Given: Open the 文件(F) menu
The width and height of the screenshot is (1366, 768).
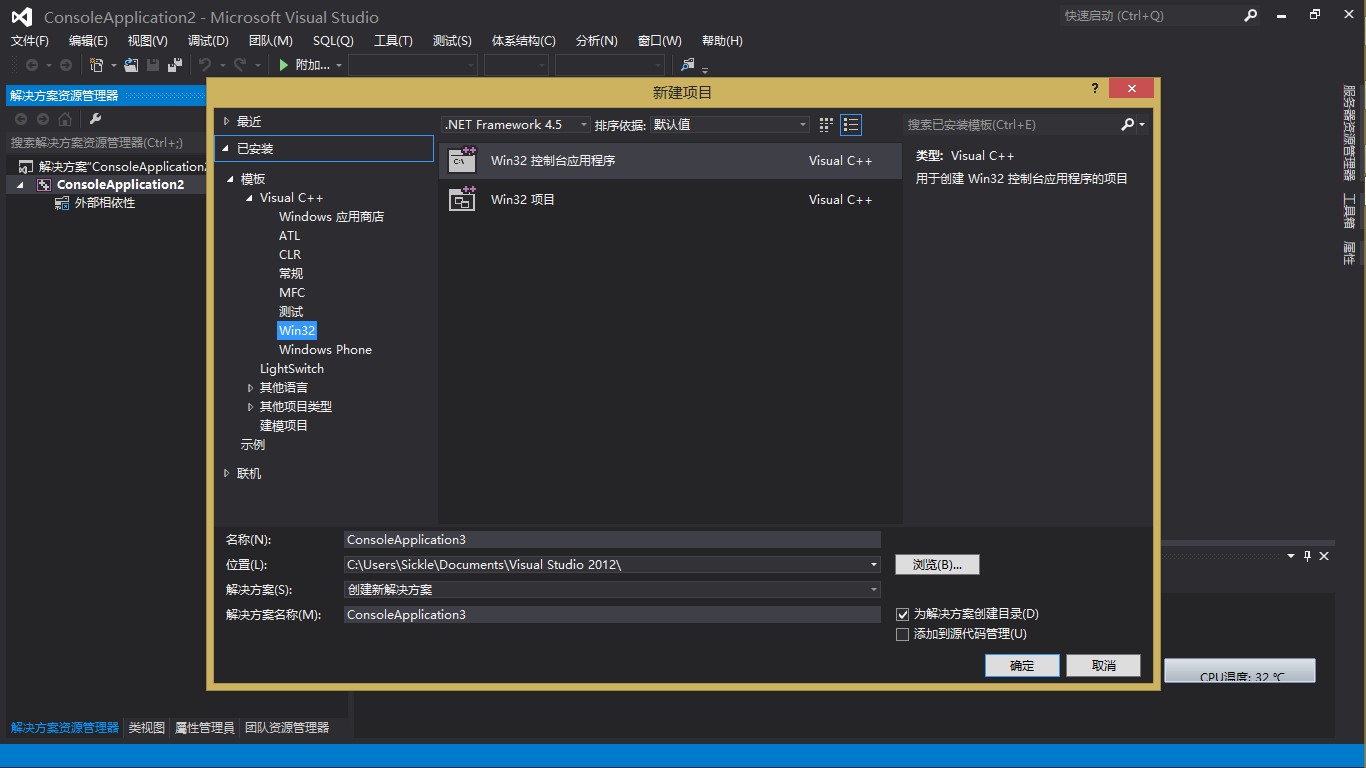Looking at the screenshot, I should (x=30, y=41).
